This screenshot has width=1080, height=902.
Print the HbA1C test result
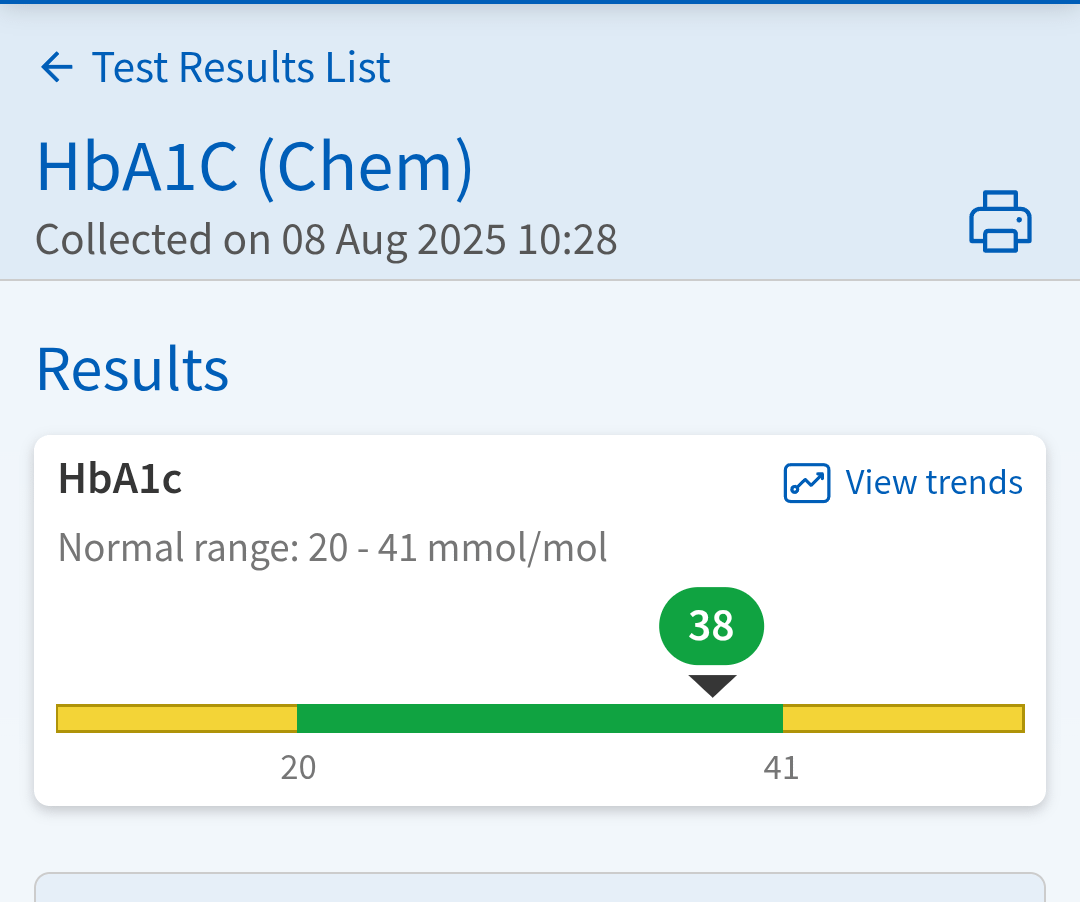click(1000, 221)
